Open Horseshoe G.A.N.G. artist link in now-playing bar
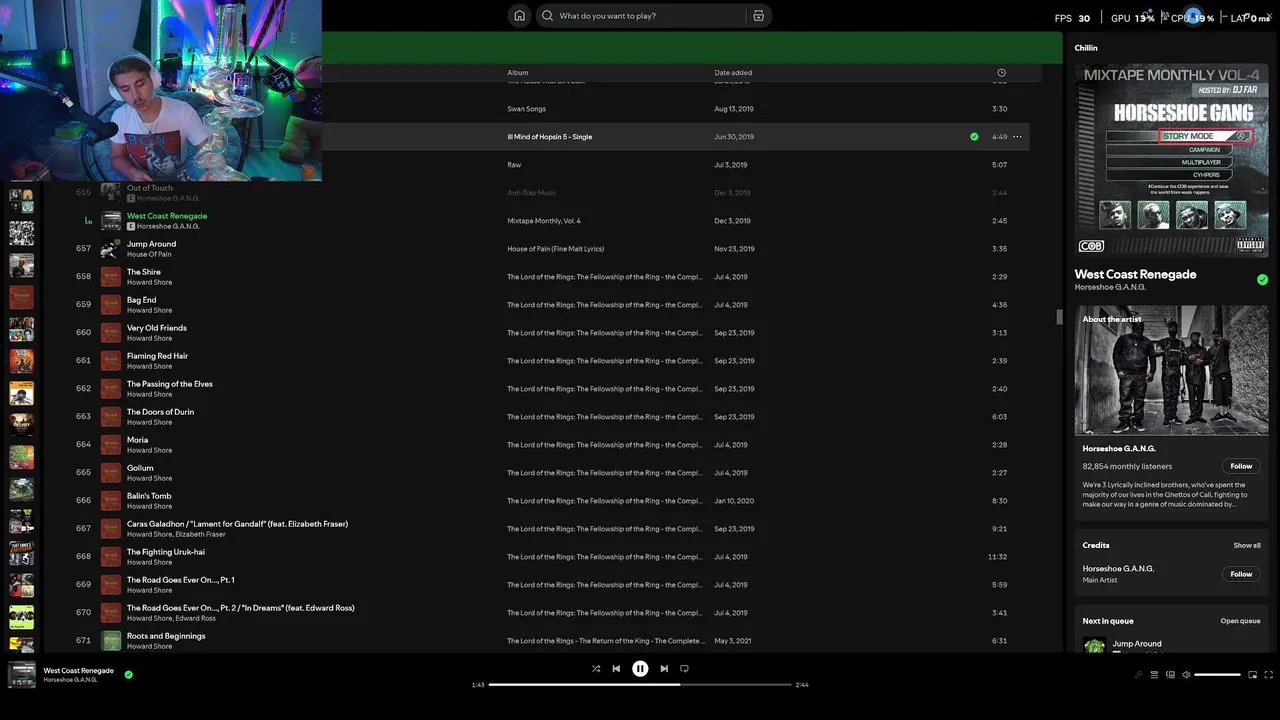Screen dimensions: 1280x720 pos(70,681)
